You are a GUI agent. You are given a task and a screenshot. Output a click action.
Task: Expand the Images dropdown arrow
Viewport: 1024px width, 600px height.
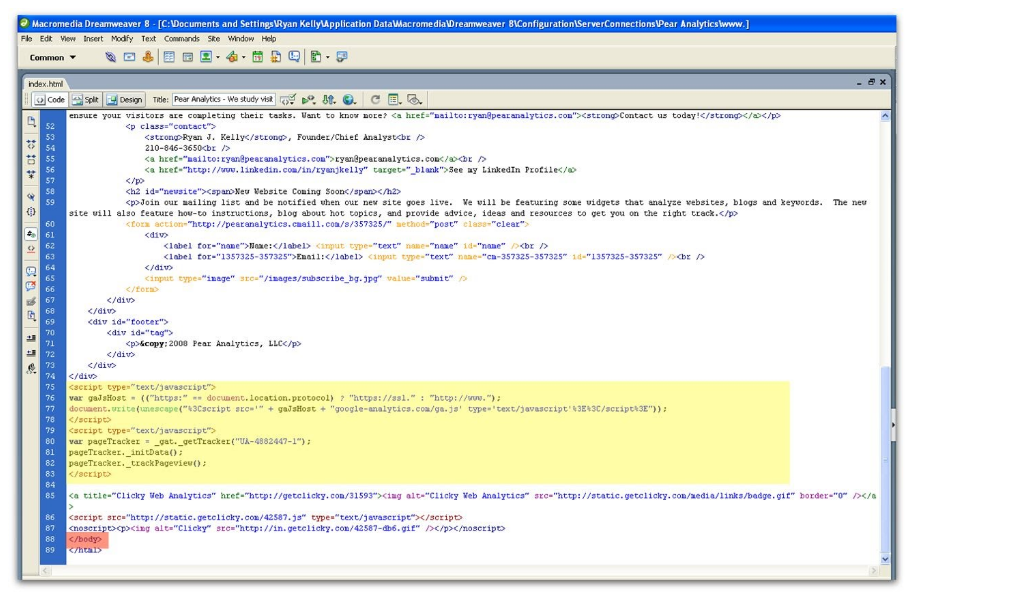217,57
